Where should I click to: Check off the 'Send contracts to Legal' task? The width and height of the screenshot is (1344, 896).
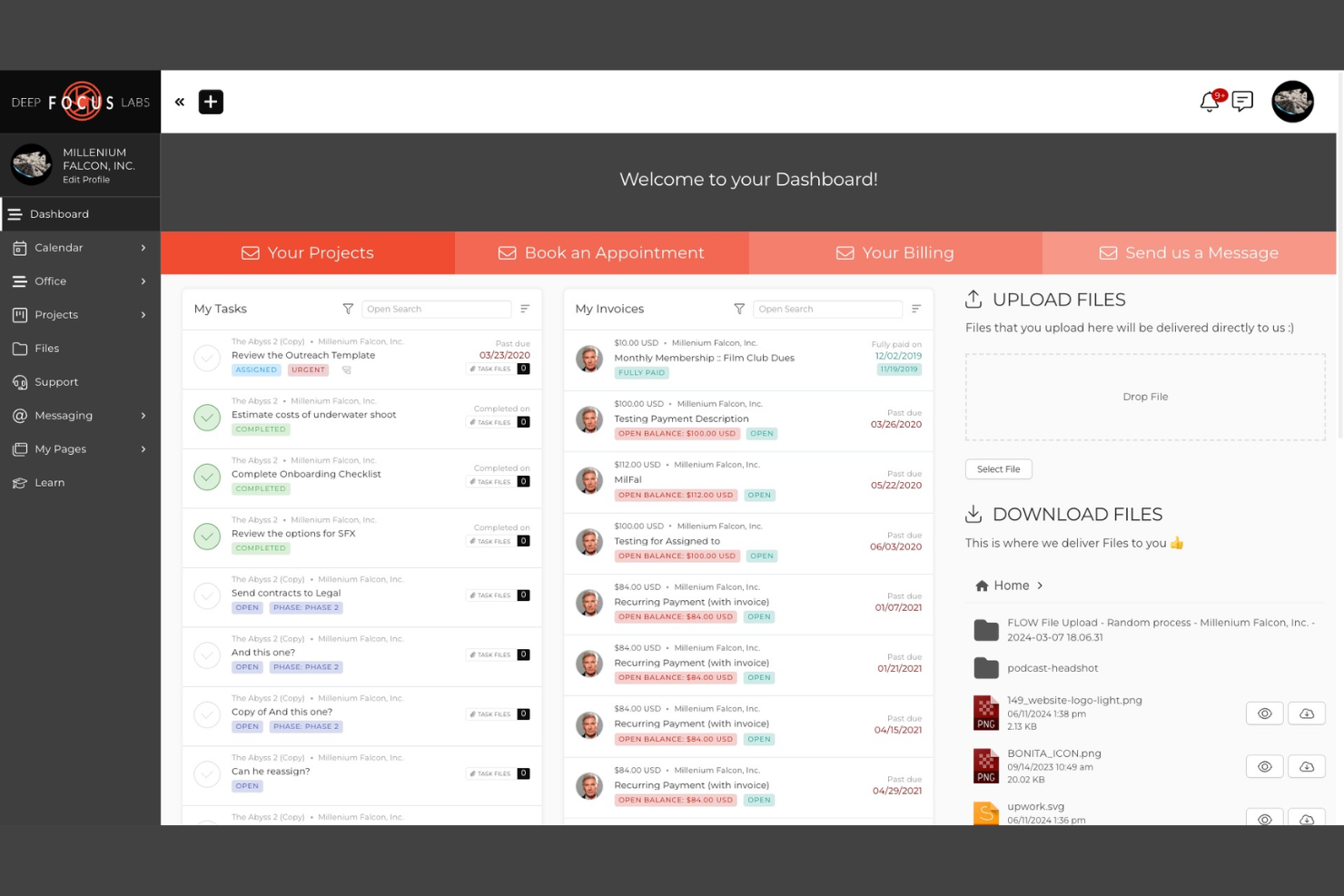[207, 596]
